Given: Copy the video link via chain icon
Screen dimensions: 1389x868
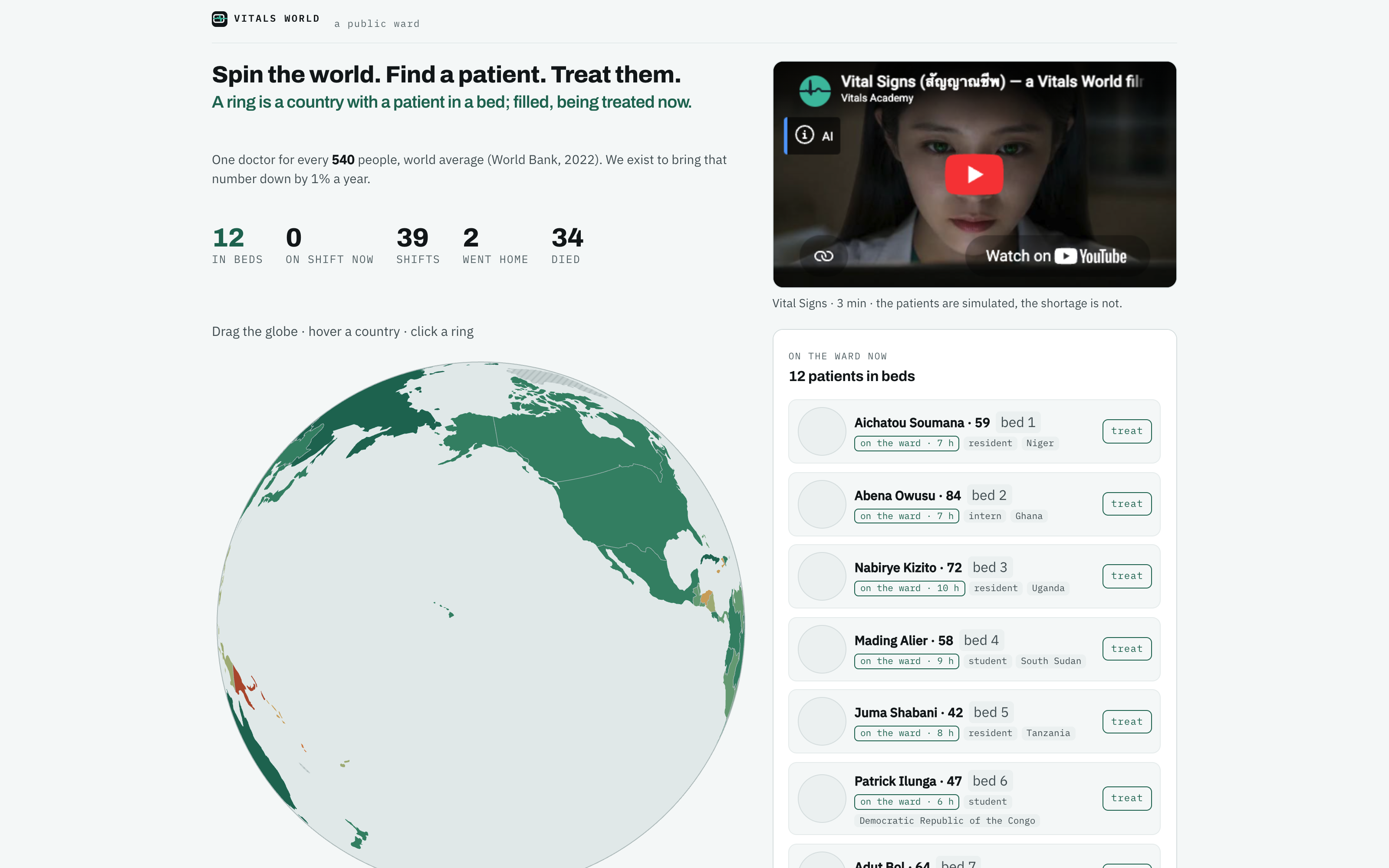Looking at the screenshot, I should (x=824, y=256).
